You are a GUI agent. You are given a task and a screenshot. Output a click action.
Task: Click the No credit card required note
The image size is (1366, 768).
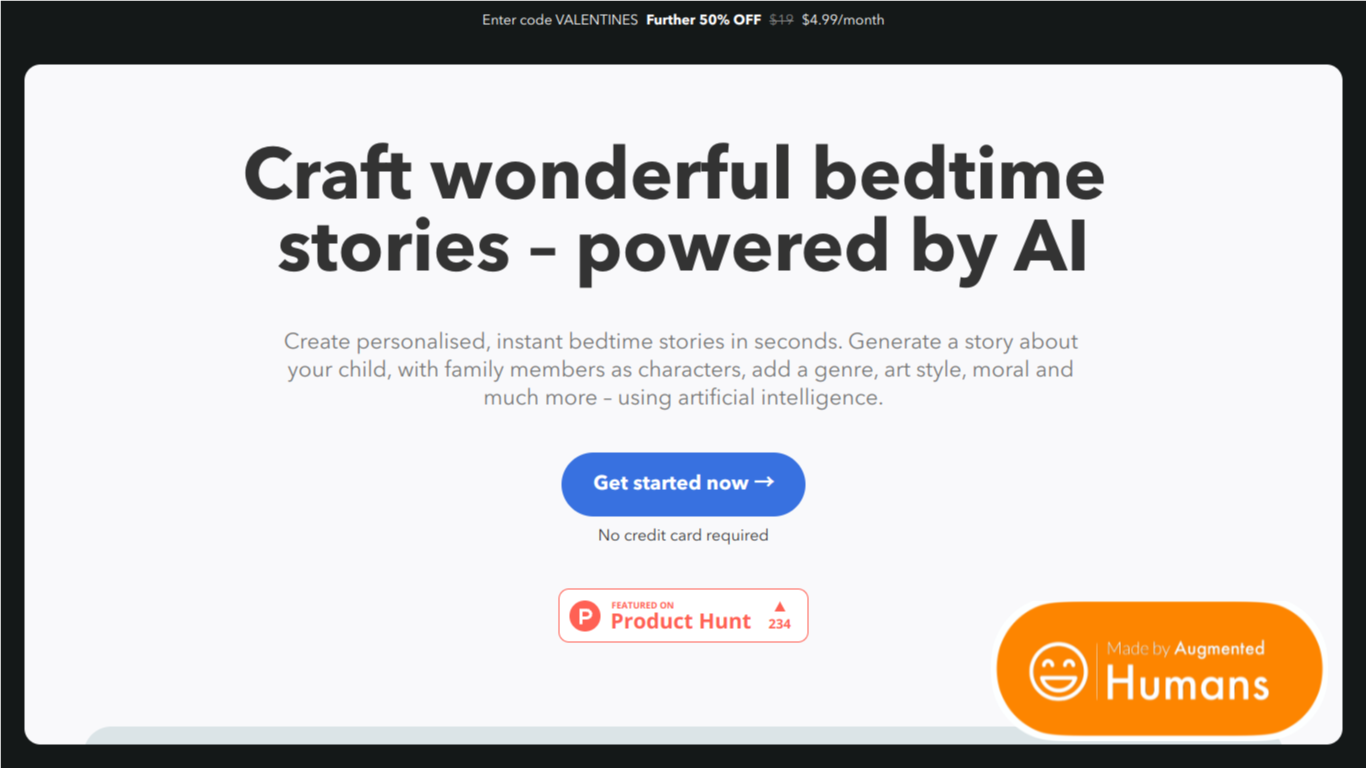click(x=683, y=535)
